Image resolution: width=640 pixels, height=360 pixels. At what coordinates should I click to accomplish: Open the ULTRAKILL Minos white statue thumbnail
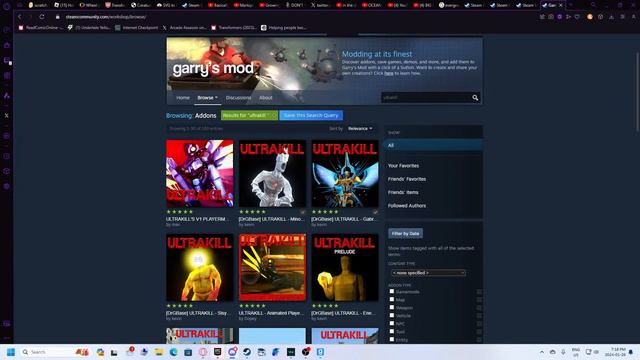(x=272, y=173)
